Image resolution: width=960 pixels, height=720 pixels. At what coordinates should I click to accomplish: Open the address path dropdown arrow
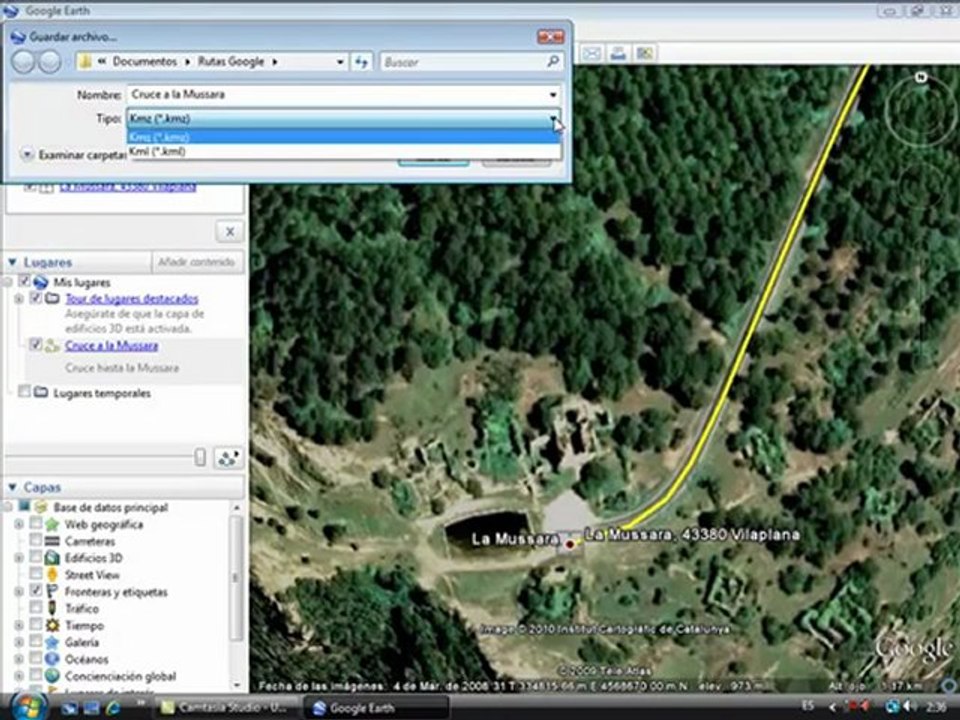pyautogui.click(x=340, y=62)
